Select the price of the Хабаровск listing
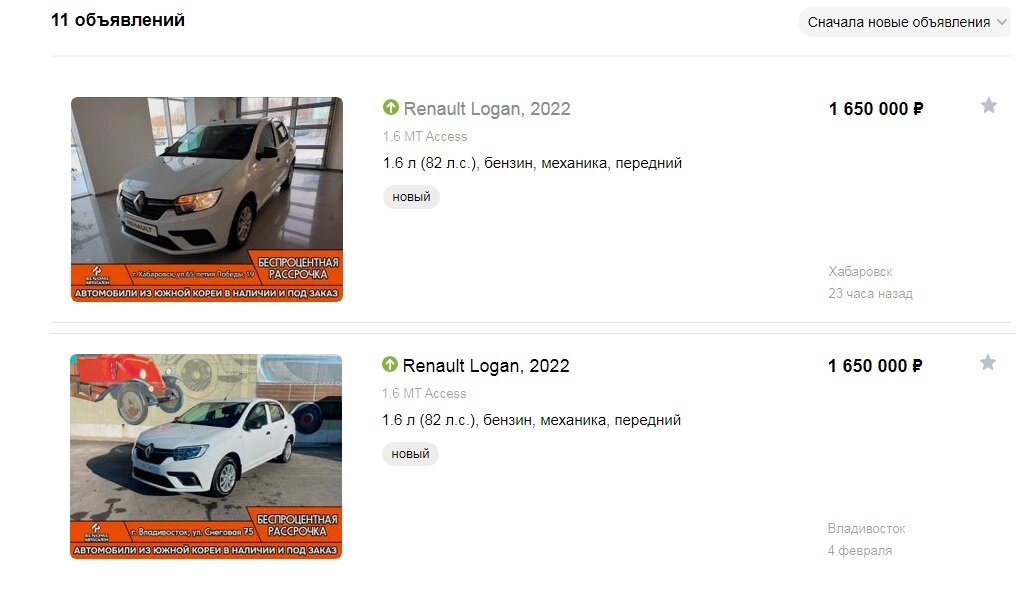1017x589 pixels. pos(876,108)
